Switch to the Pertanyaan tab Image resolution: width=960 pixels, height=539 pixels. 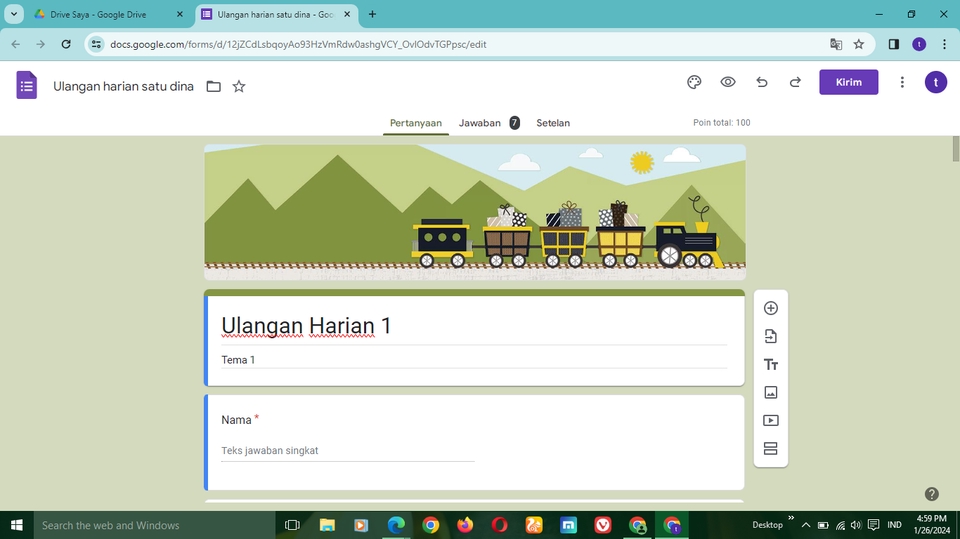pyautogui.click(x=416, y=122)
